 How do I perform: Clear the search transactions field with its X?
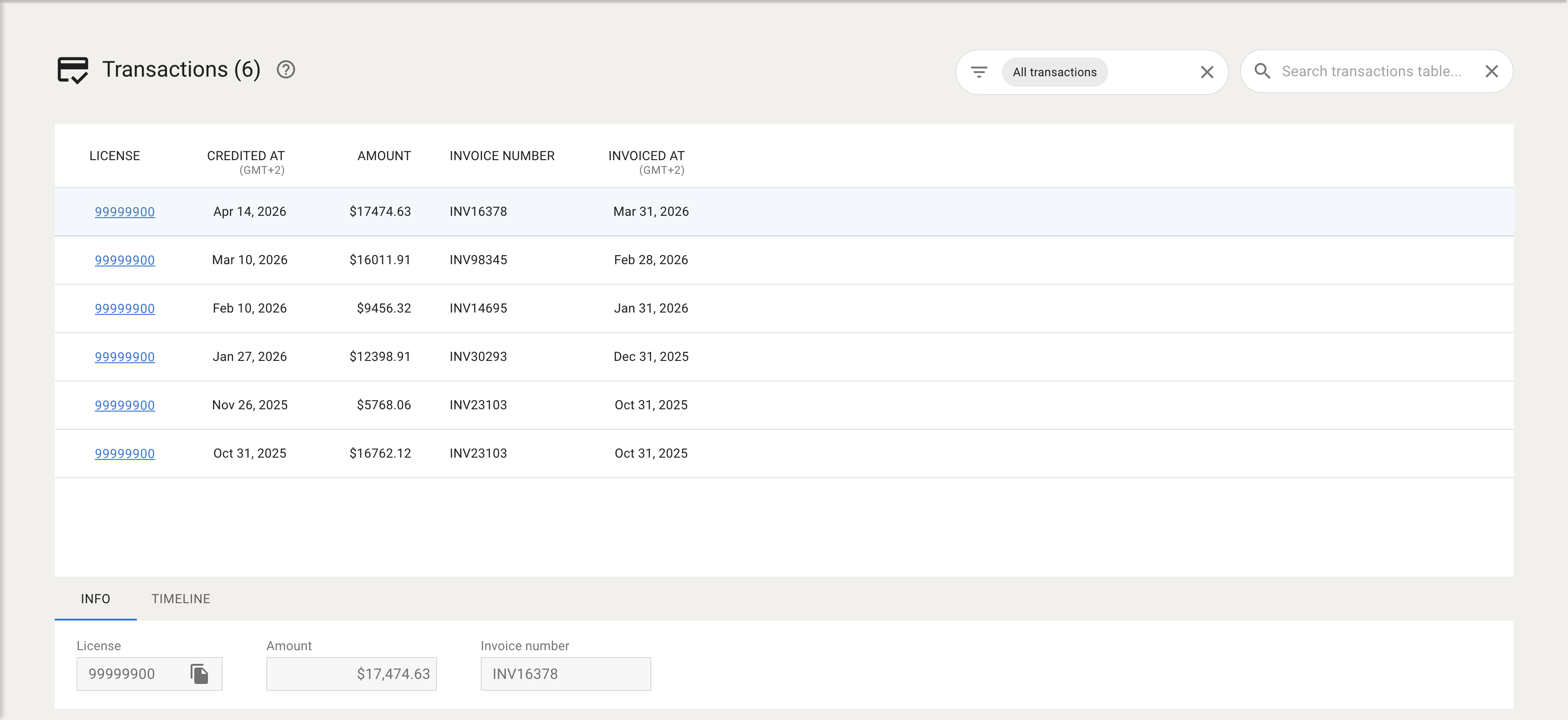coord(1491,71)
